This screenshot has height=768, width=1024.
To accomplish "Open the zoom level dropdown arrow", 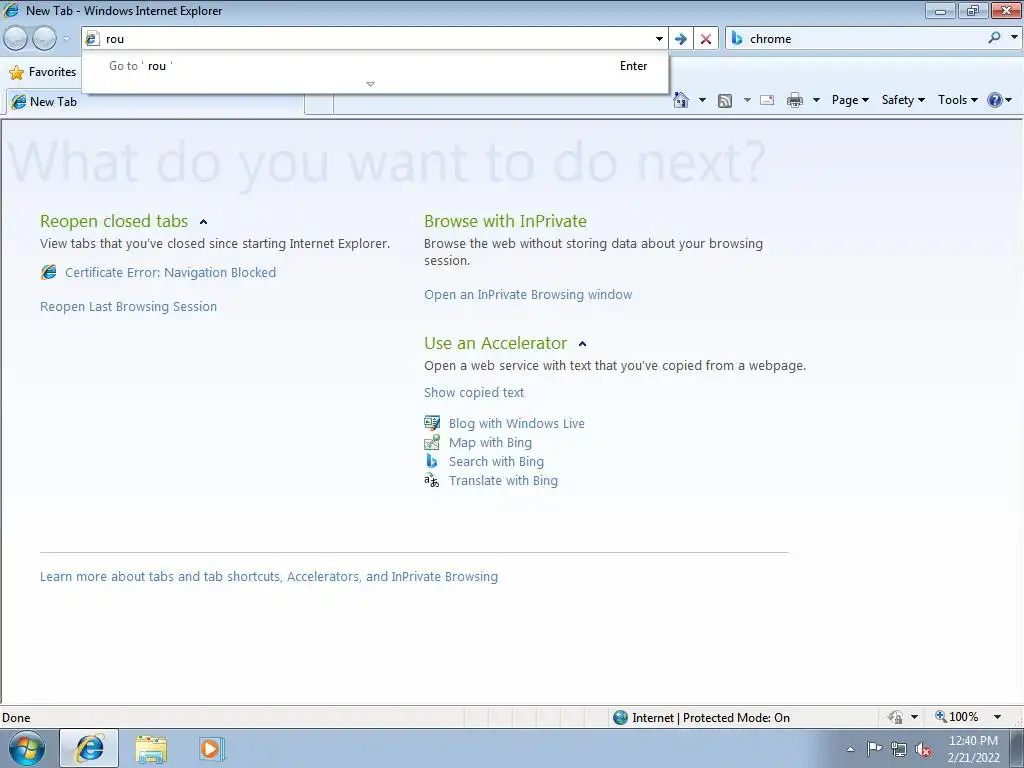I will [x=997, y=717].
